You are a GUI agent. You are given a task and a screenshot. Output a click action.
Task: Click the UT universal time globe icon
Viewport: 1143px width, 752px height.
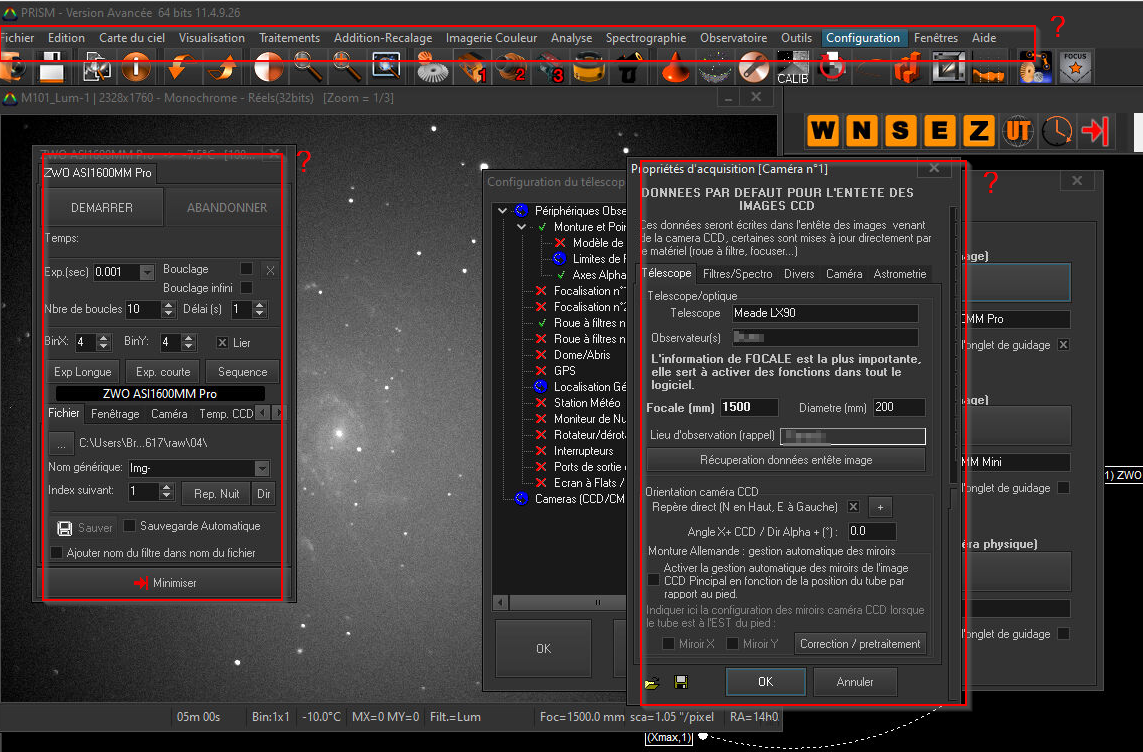(x=1018, y=131)
